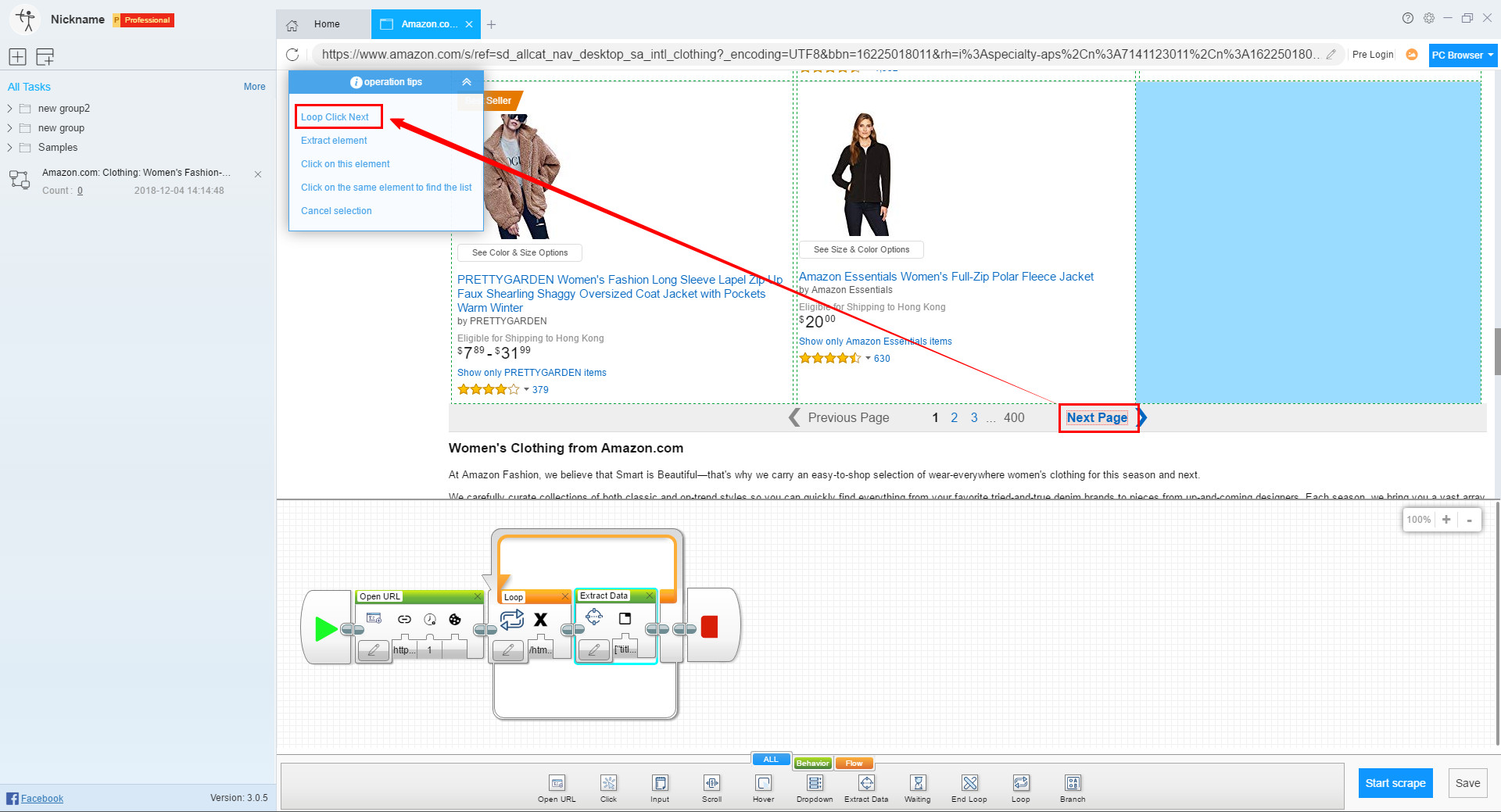Click the Save button

[x=1467, y=782]
